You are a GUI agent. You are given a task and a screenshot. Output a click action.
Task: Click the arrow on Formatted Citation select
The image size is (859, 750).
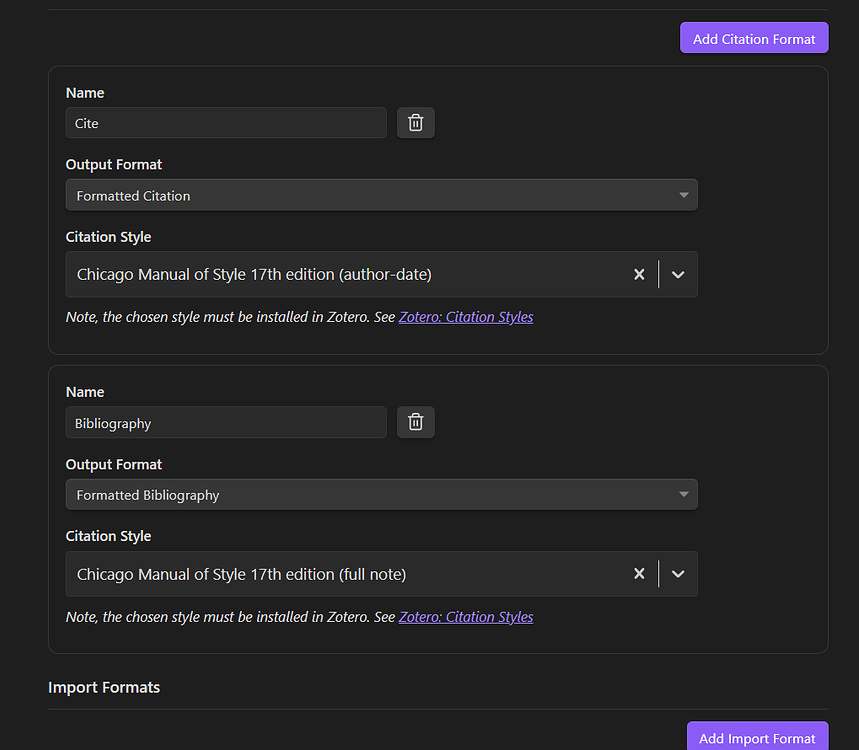click(684, 196)
